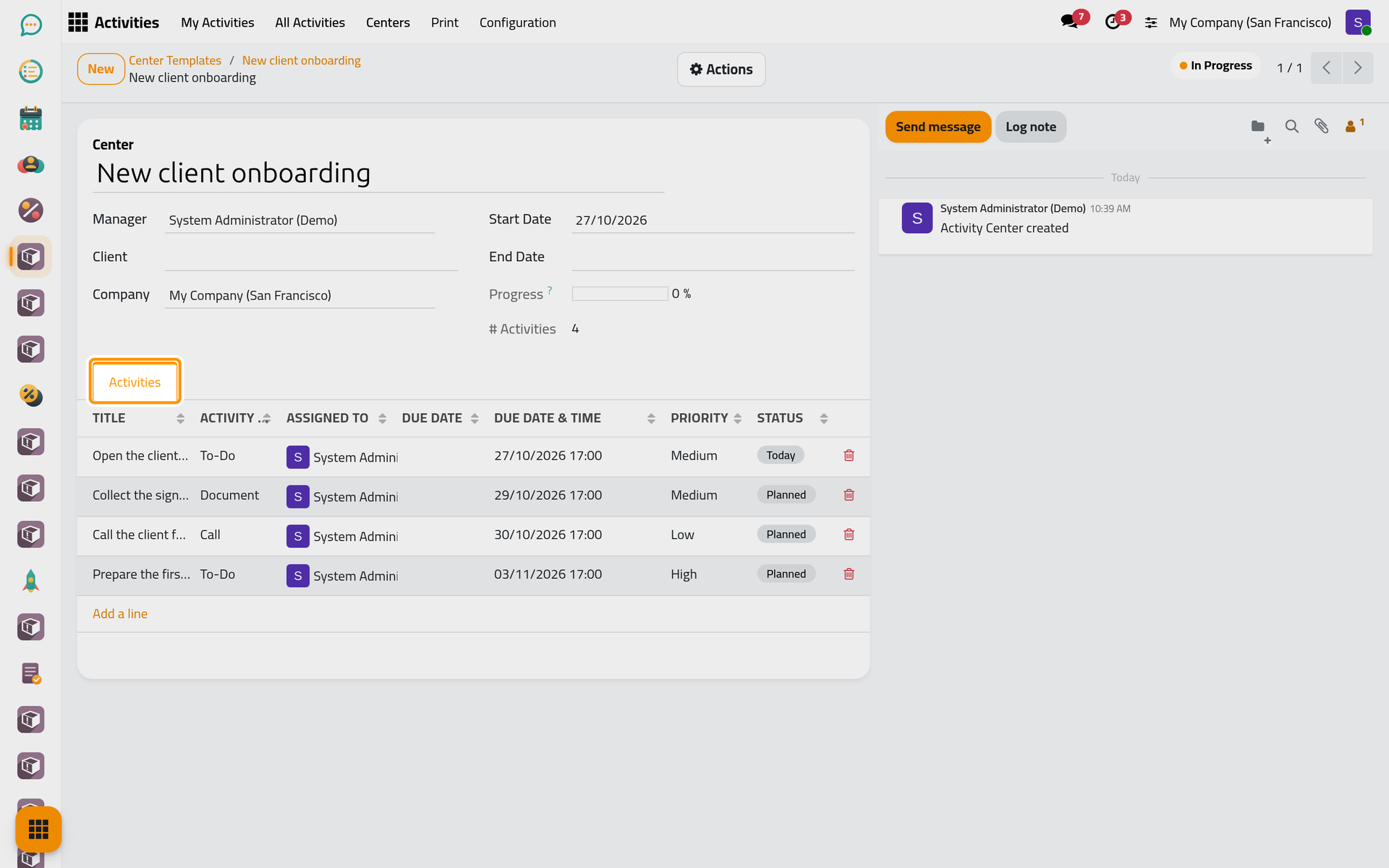Open the Contacts app sidebar icon
Screen dimensions: 1389x868
pos(30,164)
